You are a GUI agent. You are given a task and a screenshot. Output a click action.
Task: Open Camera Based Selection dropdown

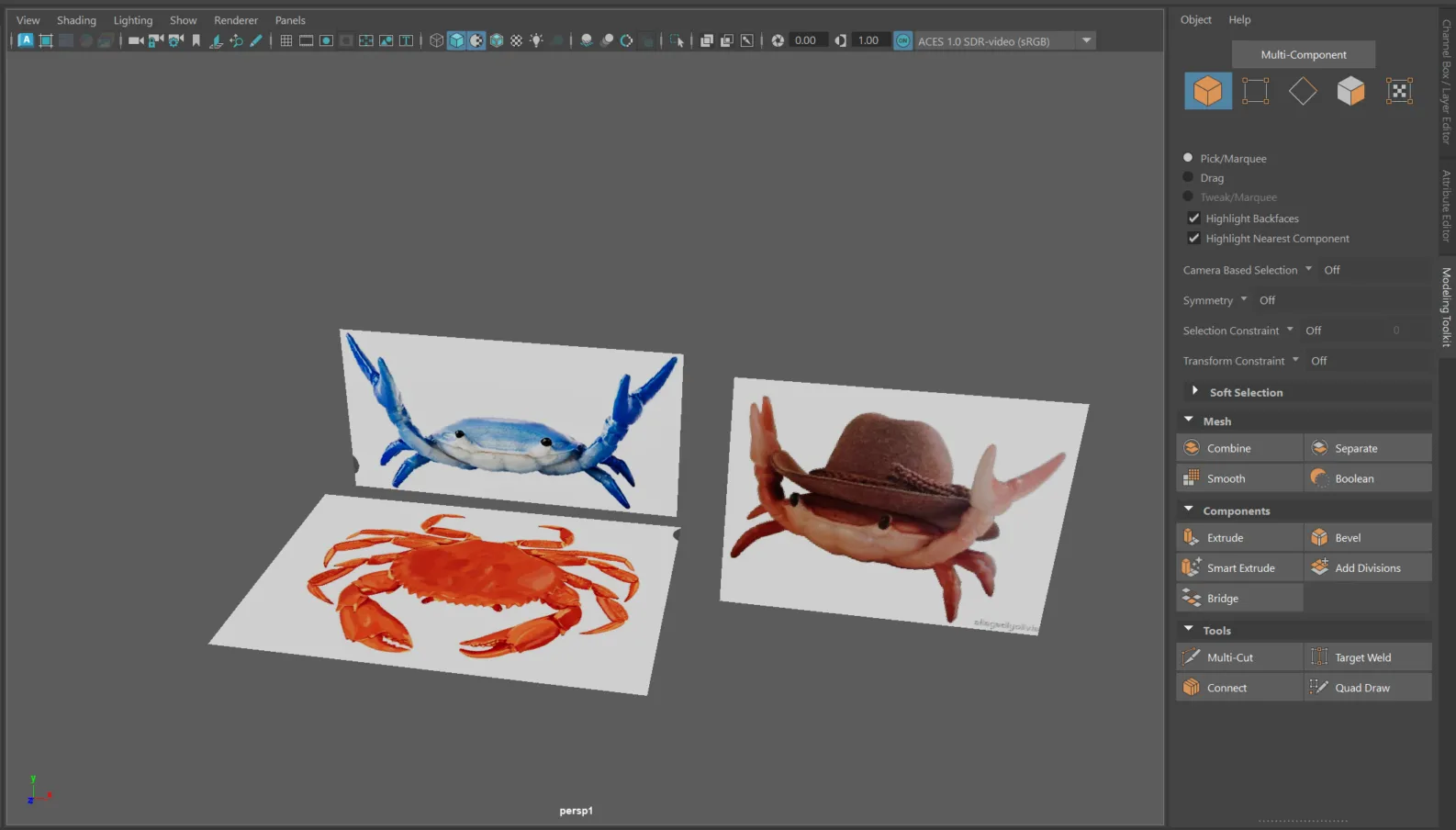(1308, 270)
